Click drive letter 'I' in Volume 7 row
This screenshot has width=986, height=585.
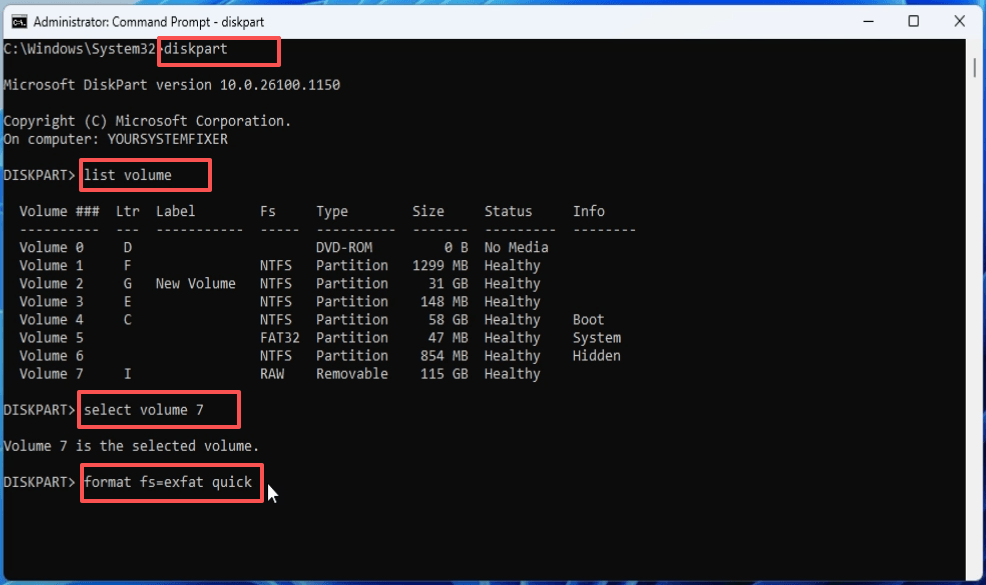coord(128,374)
